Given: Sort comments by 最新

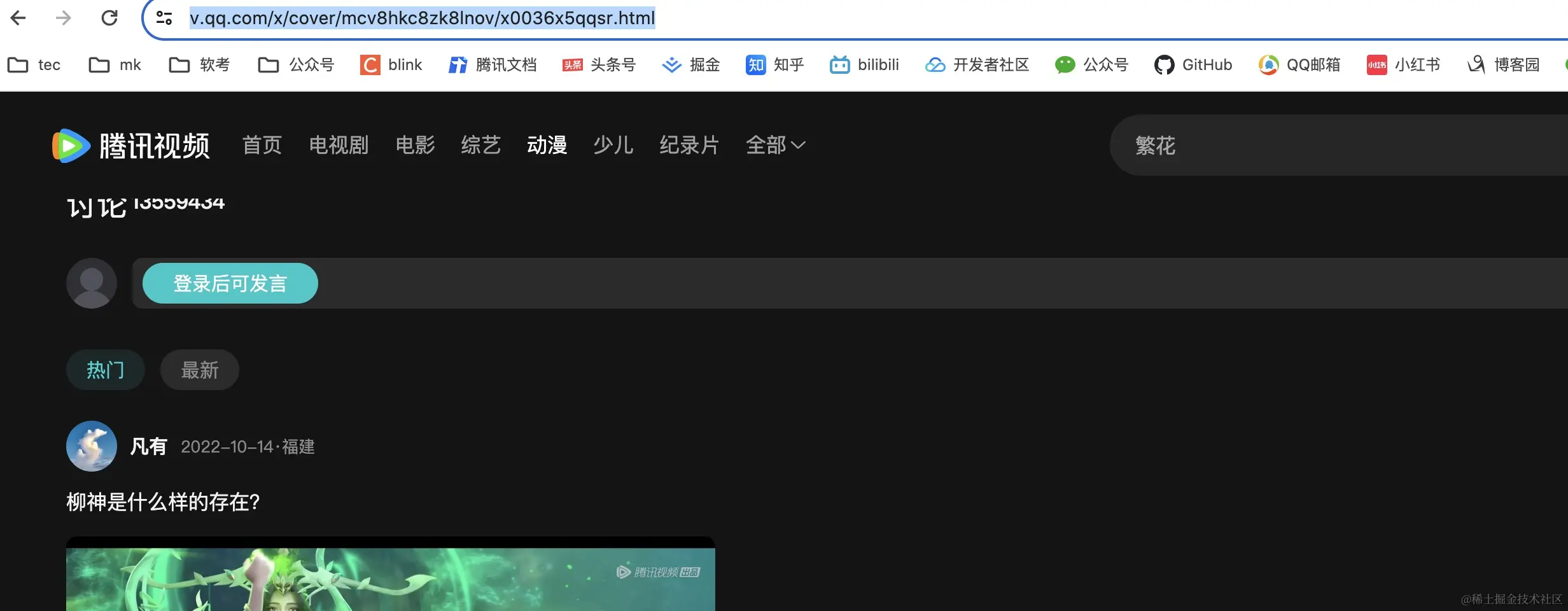Looking at the screenshot, I should click(200, 370).
